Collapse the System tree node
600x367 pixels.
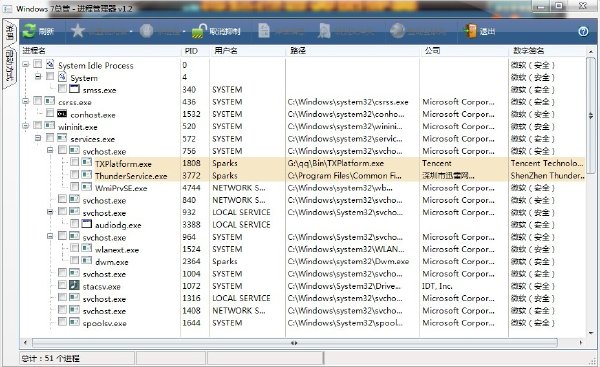click(x=38, y=77)
